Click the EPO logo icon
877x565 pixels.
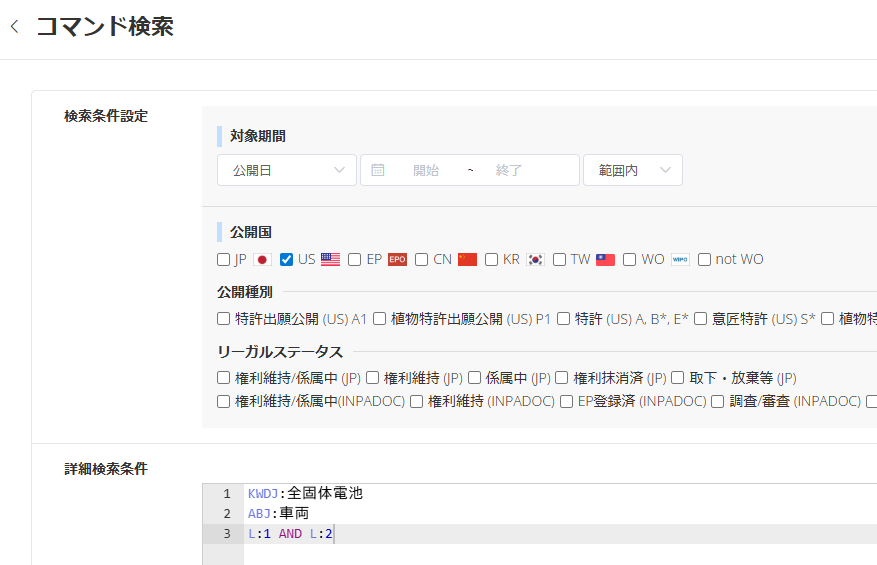[x=397, y=260]
